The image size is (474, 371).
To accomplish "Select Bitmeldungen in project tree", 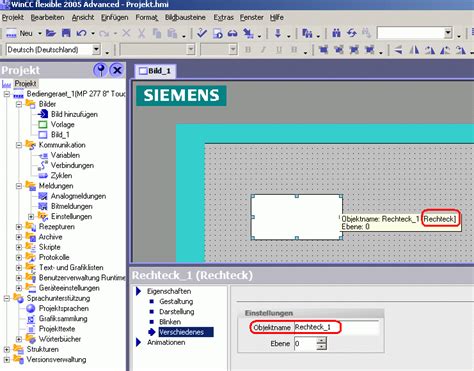I will click(x=71, y=207).
